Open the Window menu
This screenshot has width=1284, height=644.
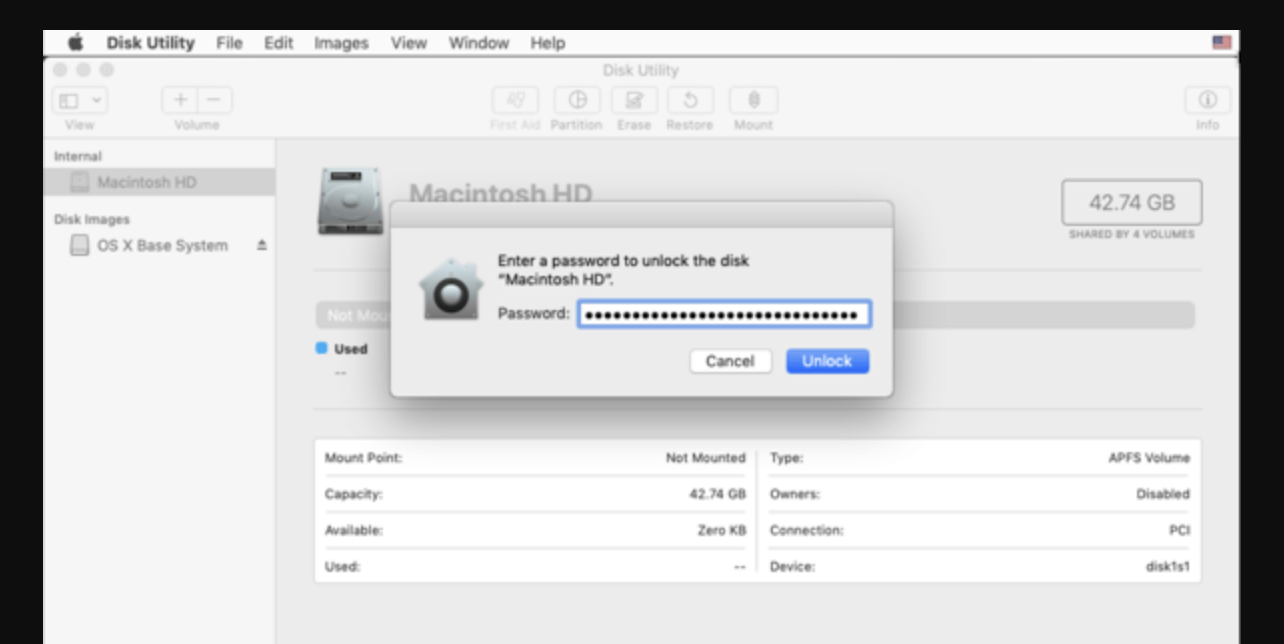pyautogui.click(x=479, y=43)
